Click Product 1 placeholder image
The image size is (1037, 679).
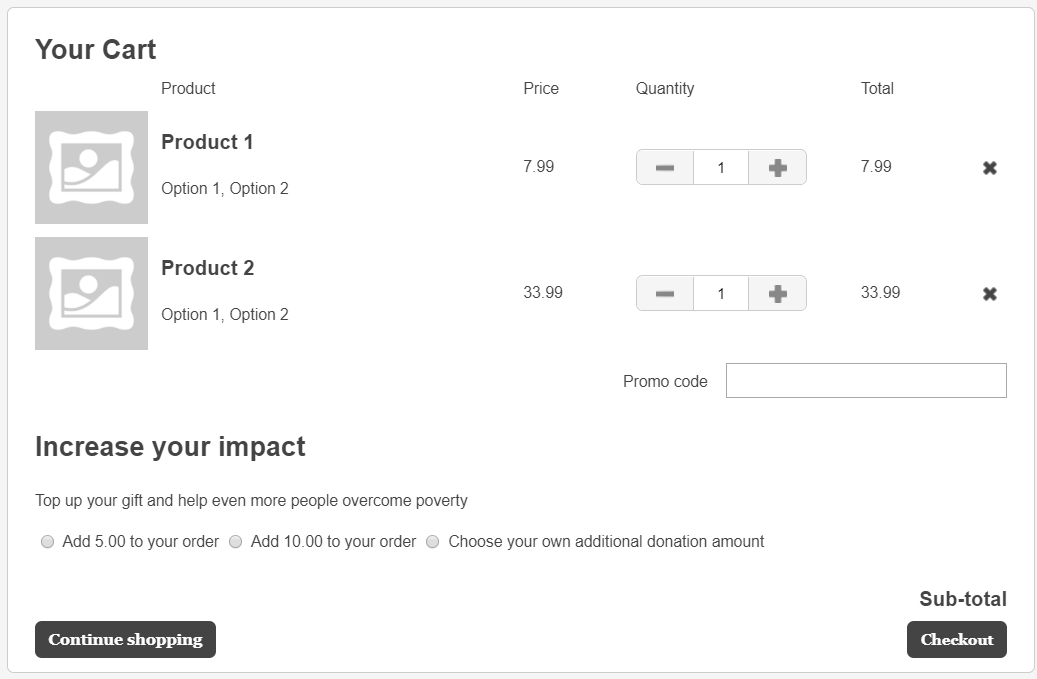point(91,167)
